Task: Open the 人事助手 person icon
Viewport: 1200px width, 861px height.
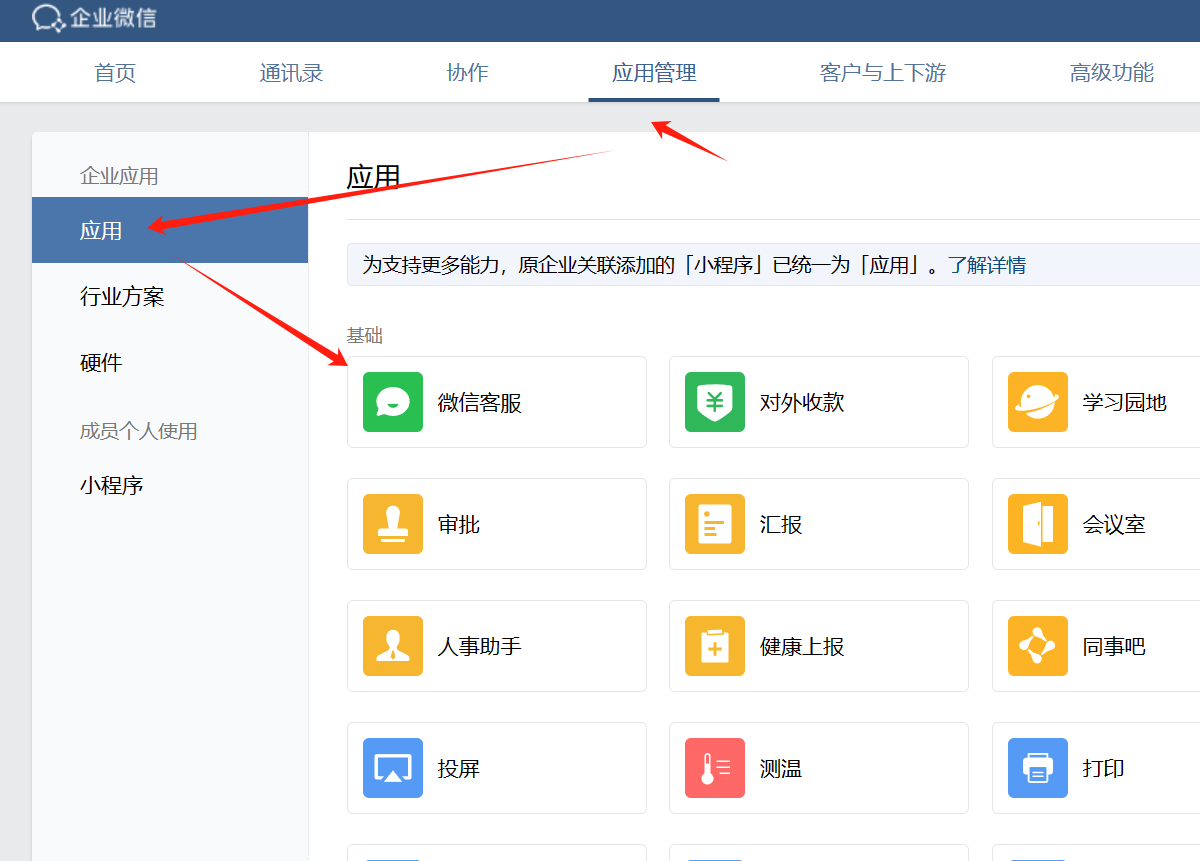Action: pyautogui.click(x=393, y=646)
